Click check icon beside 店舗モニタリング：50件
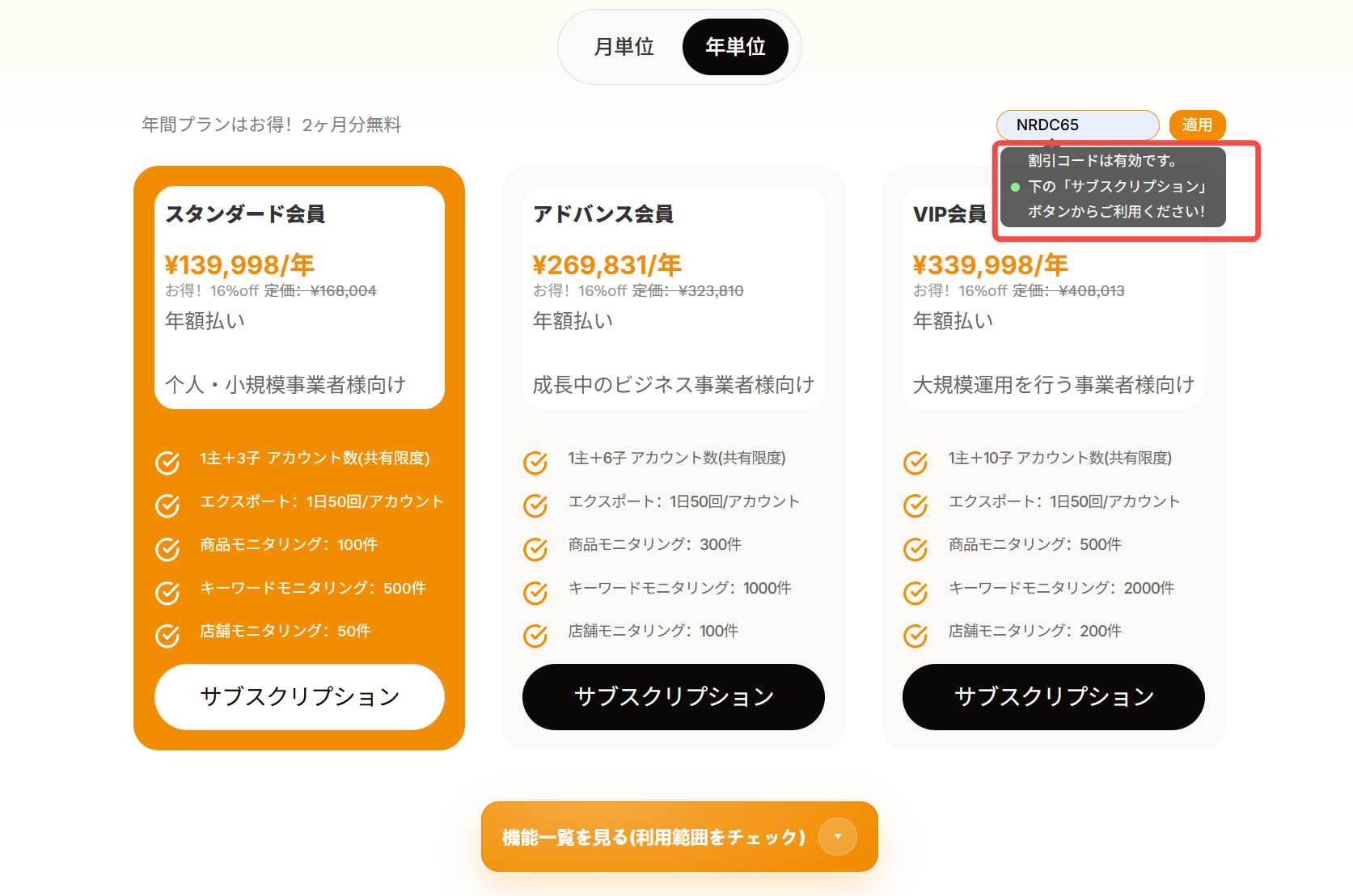Image resolution: width=1353 pixels, height=896 pixels. pyautogui.click(x=167, y=636)
